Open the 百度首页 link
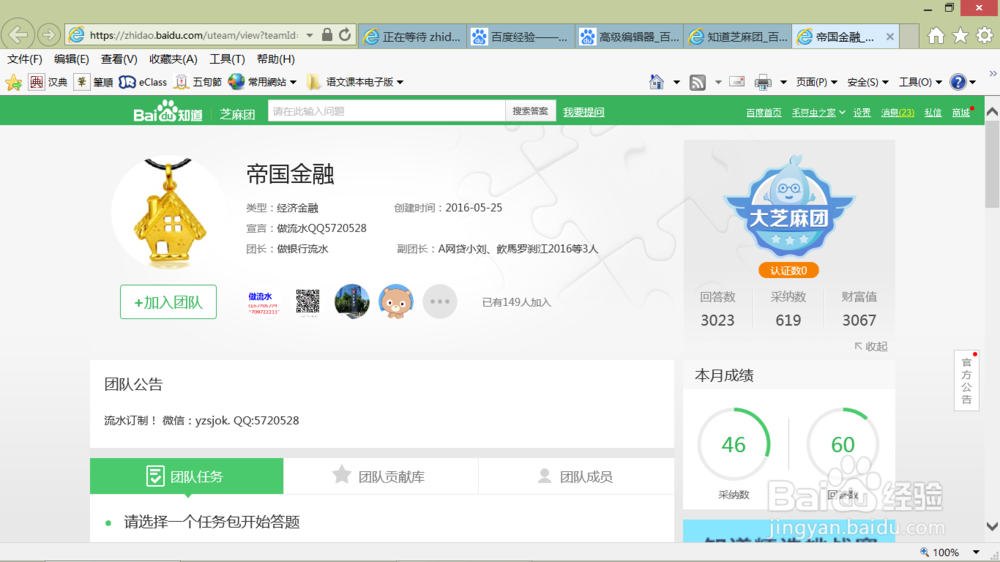Screen dimensions: 1000x562 coord(763,112)
